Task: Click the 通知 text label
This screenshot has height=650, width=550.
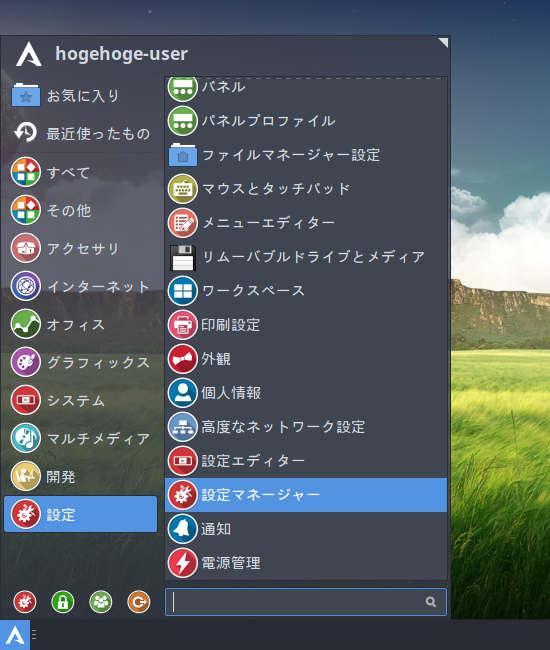Action: (x=216, y=529)
